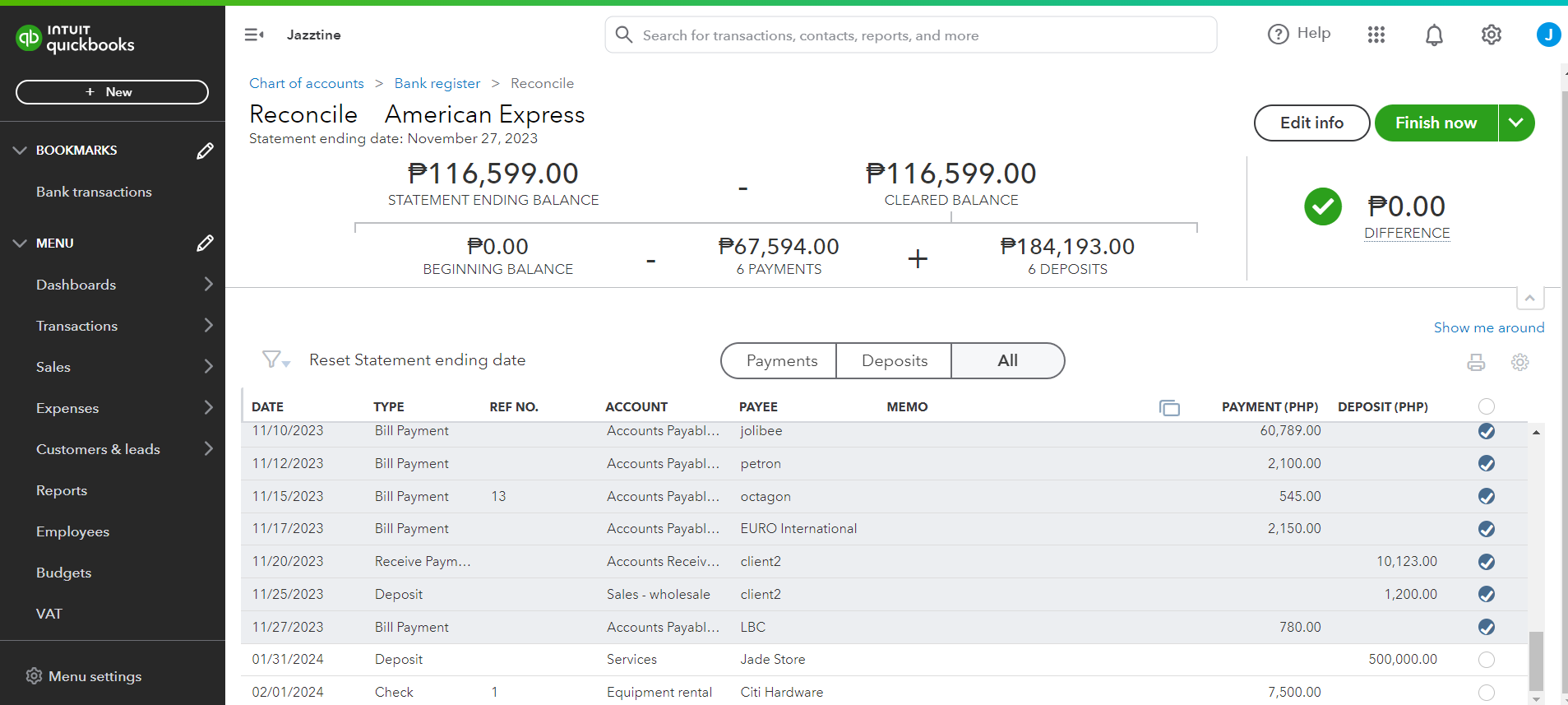Open Finish now dropdown arrow
The width and height of the screenshot is (1568, 705).
tap(1516, 123)
